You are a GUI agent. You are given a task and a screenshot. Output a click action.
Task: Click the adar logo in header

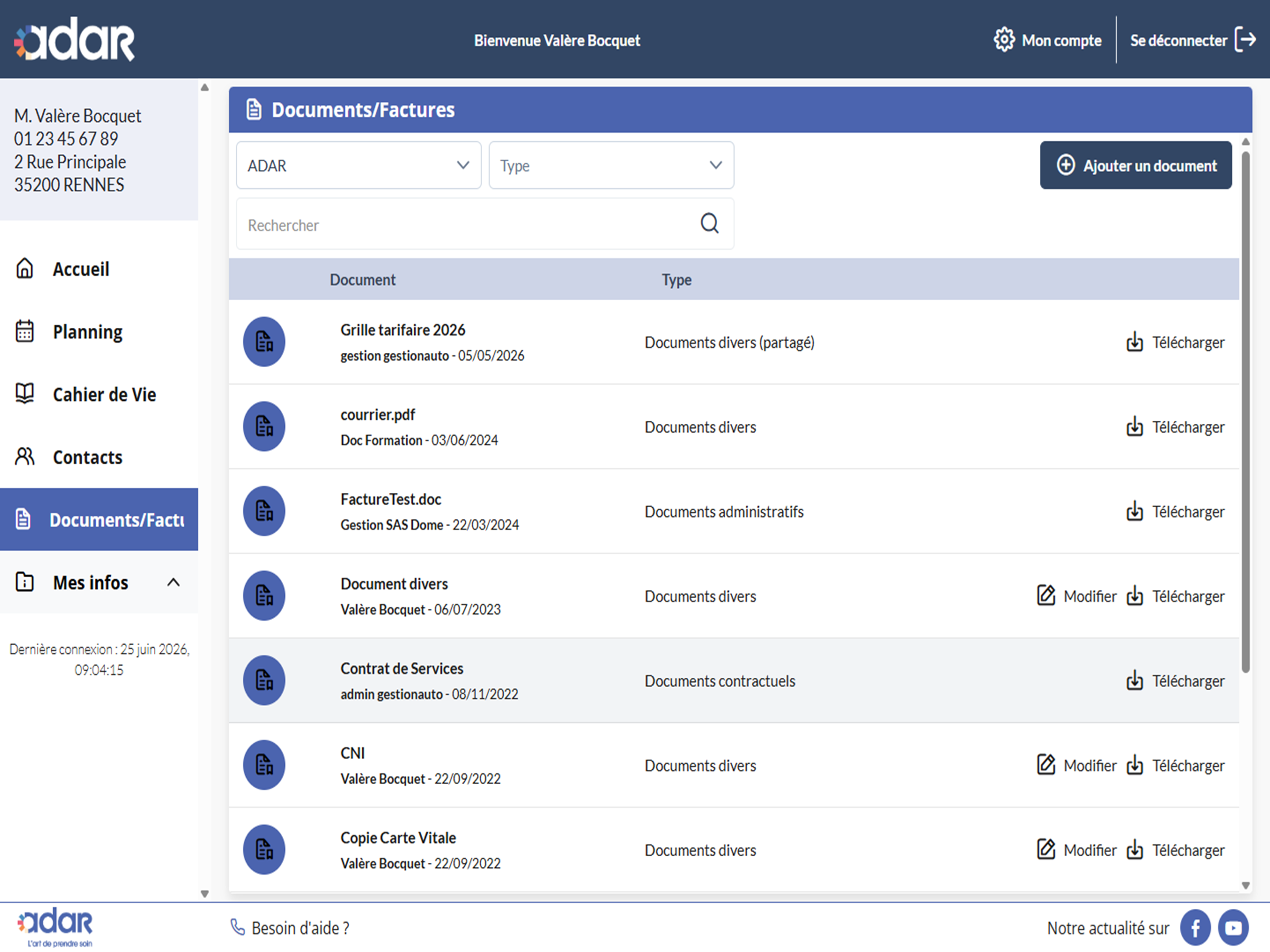tap(75, 39)
